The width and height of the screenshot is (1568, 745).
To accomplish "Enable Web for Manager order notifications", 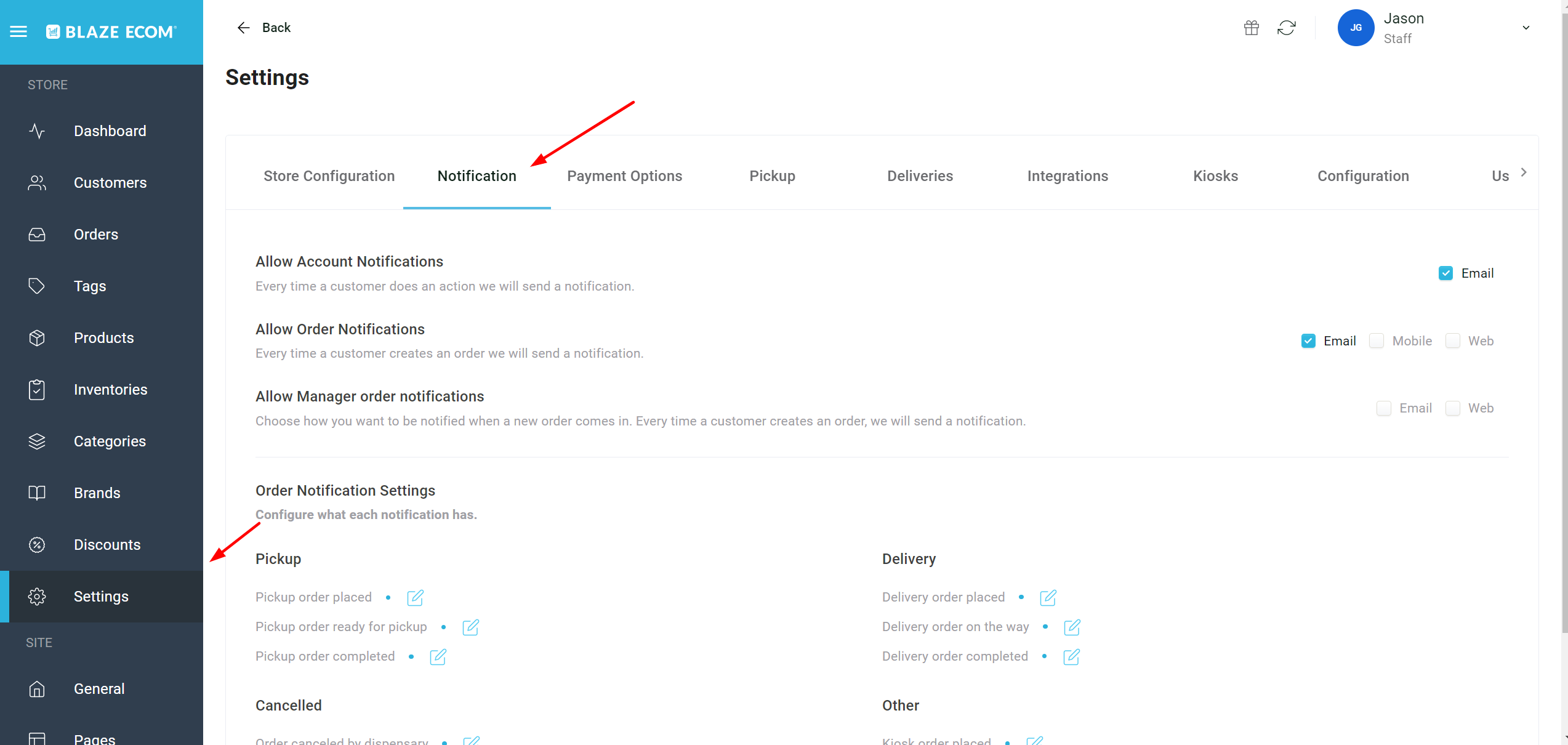I will coord(1452,408).
